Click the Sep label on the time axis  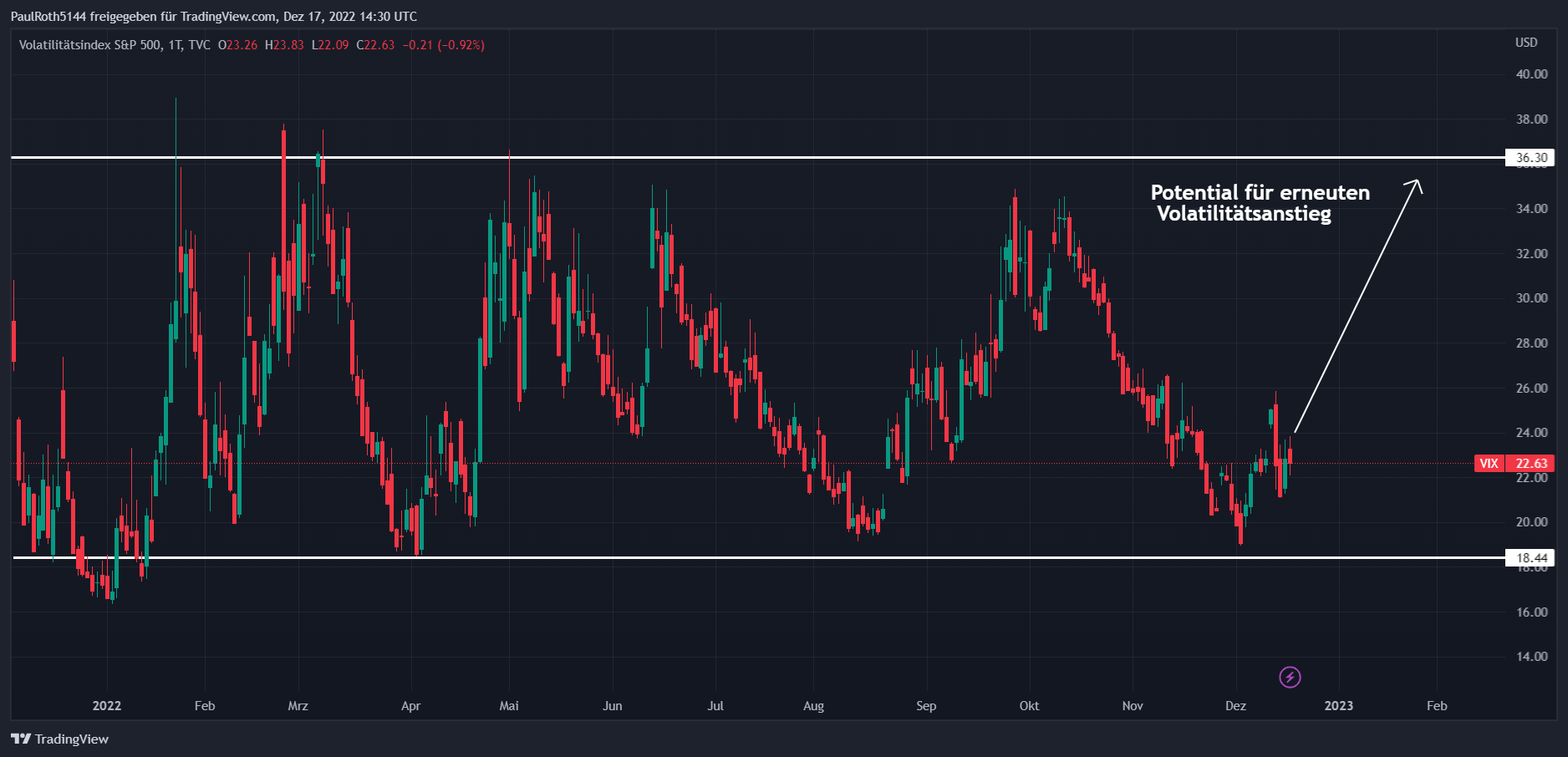click(926, 706)
